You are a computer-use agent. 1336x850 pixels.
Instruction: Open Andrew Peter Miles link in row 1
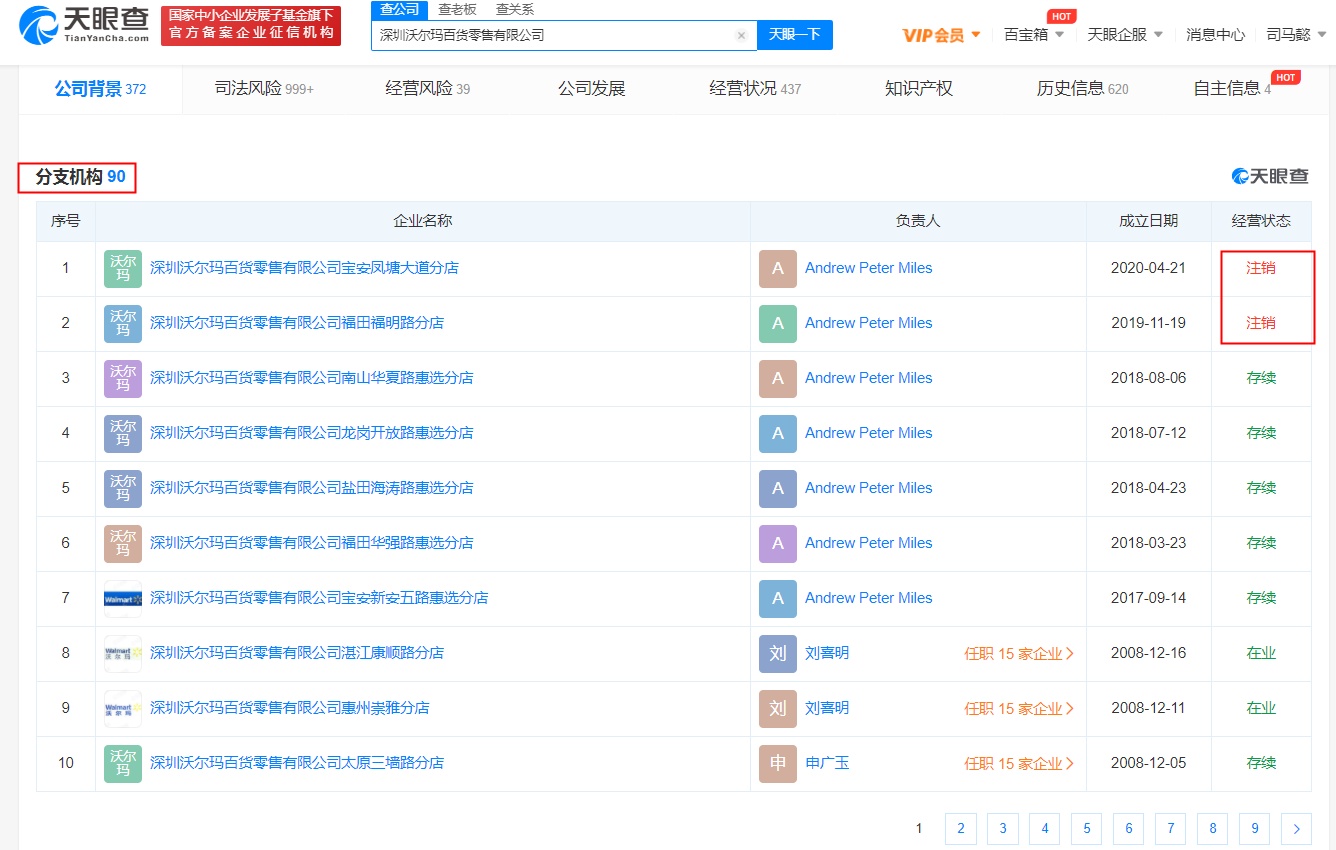pyautogui.click(x=868, y=268)
